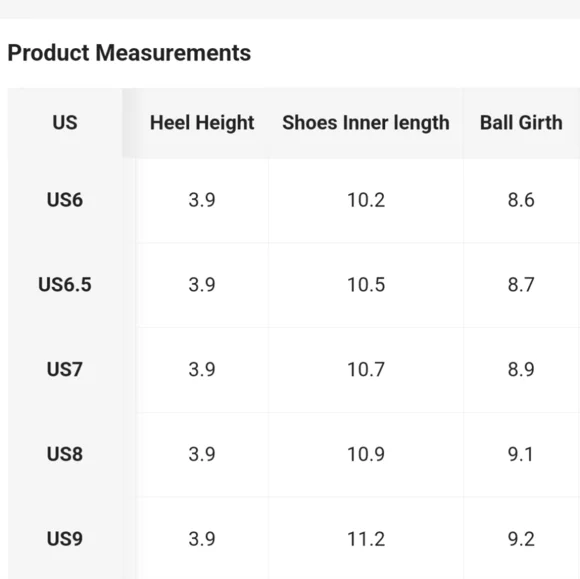Click the Product Measurements heading
The height and width of the screenshot is (579, 580).
[129, 53]
